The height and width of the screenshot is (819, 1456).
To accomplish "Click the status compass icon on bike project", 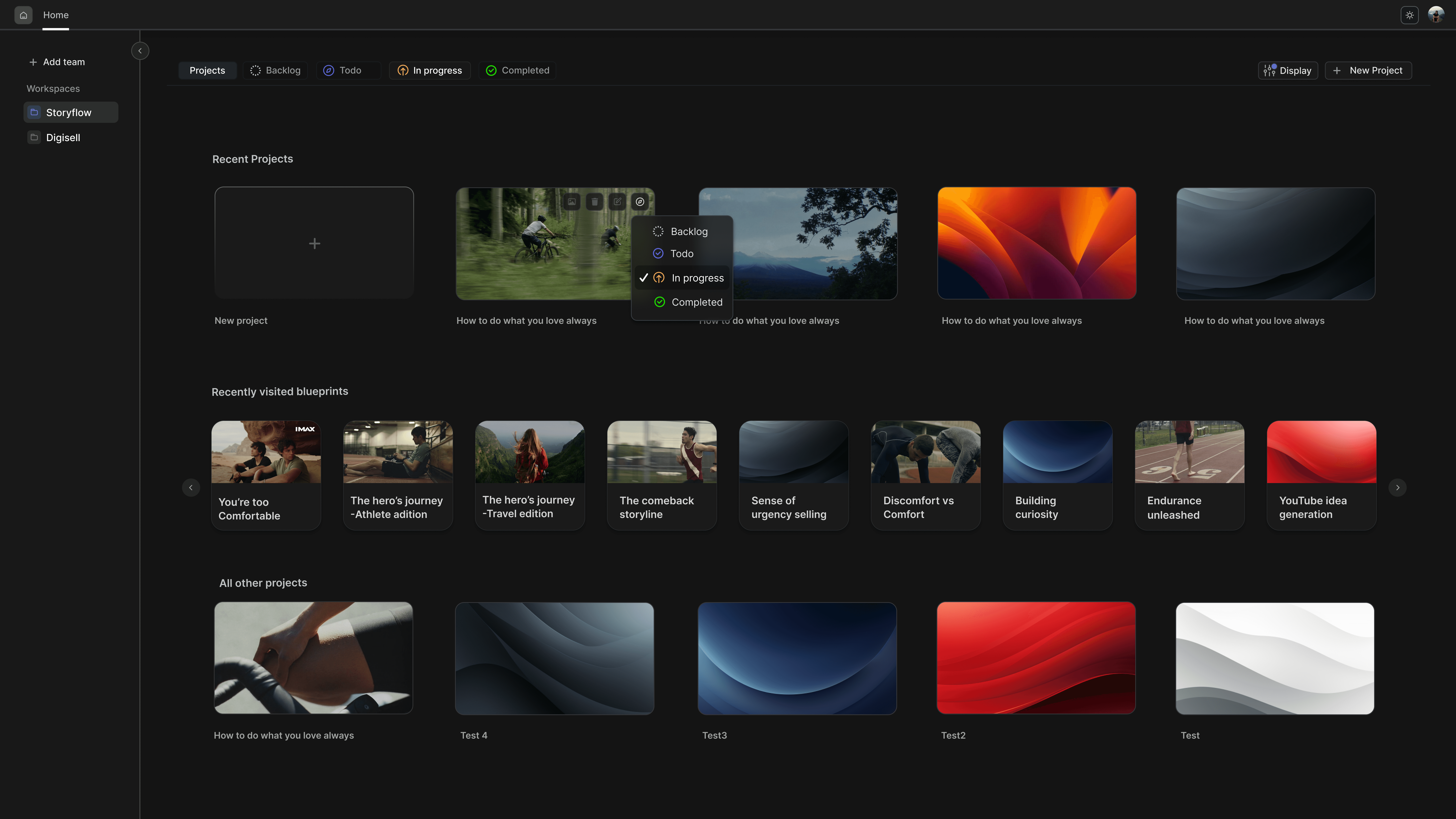I will pyautogui.click(x=640, y=202).
